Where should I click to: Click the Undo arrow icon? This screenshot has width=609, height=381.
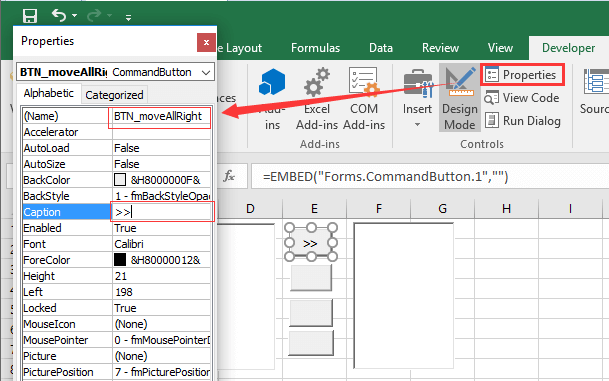point(59,16)
